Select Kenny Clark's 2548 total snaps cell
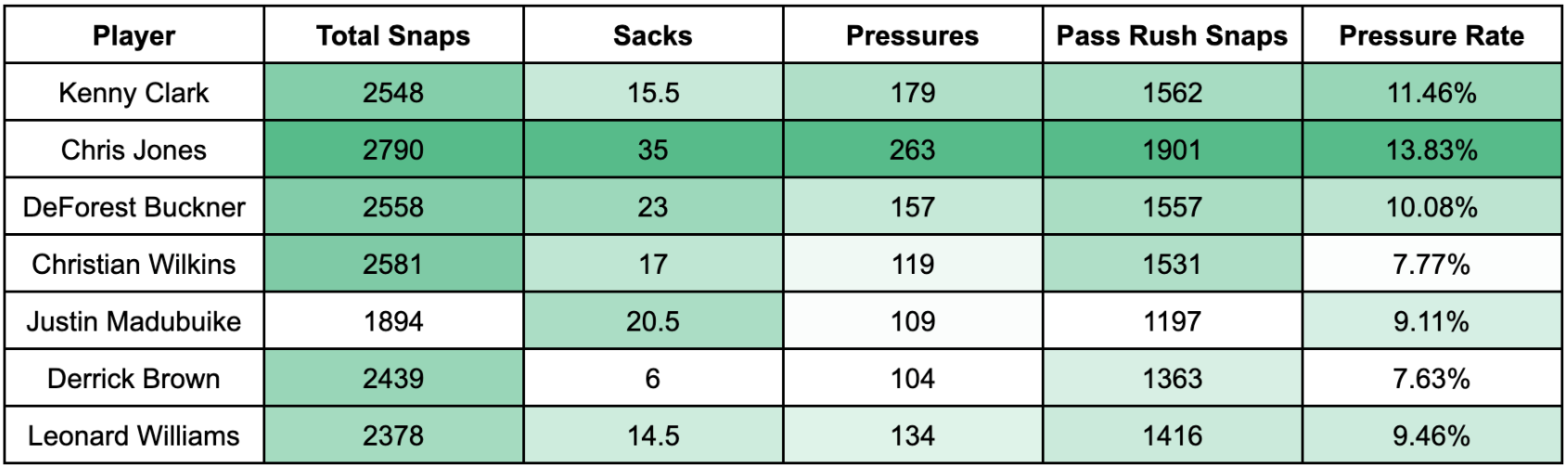The image size is (1568, 469). point(393,93)
